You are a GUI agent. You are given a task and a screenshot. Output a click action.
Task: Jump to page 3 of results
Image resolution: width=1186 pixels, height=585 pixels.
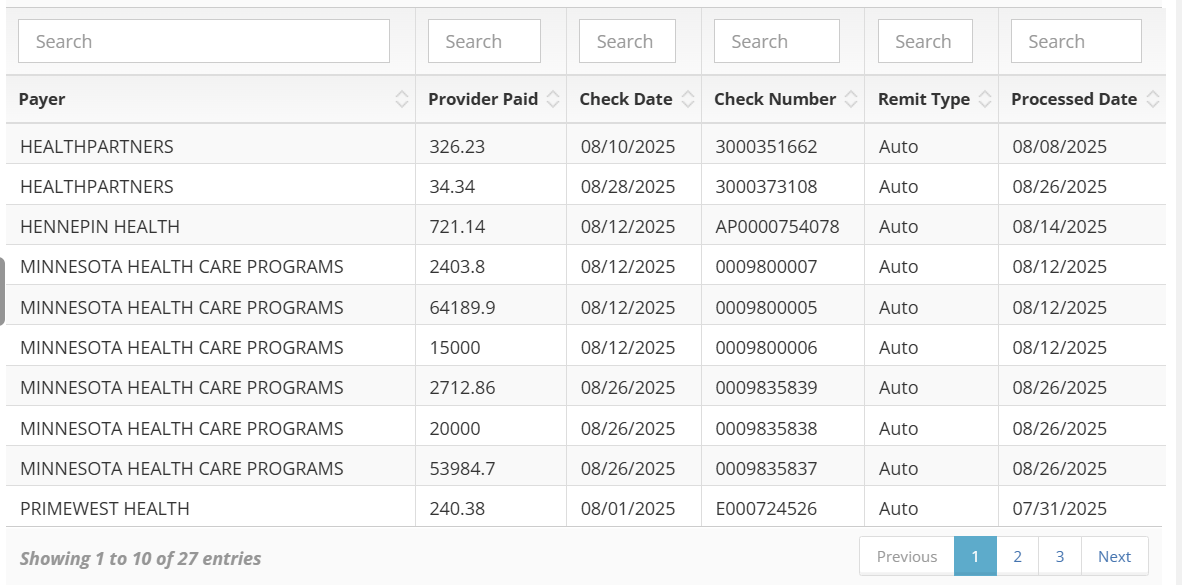pos(1060,556)
